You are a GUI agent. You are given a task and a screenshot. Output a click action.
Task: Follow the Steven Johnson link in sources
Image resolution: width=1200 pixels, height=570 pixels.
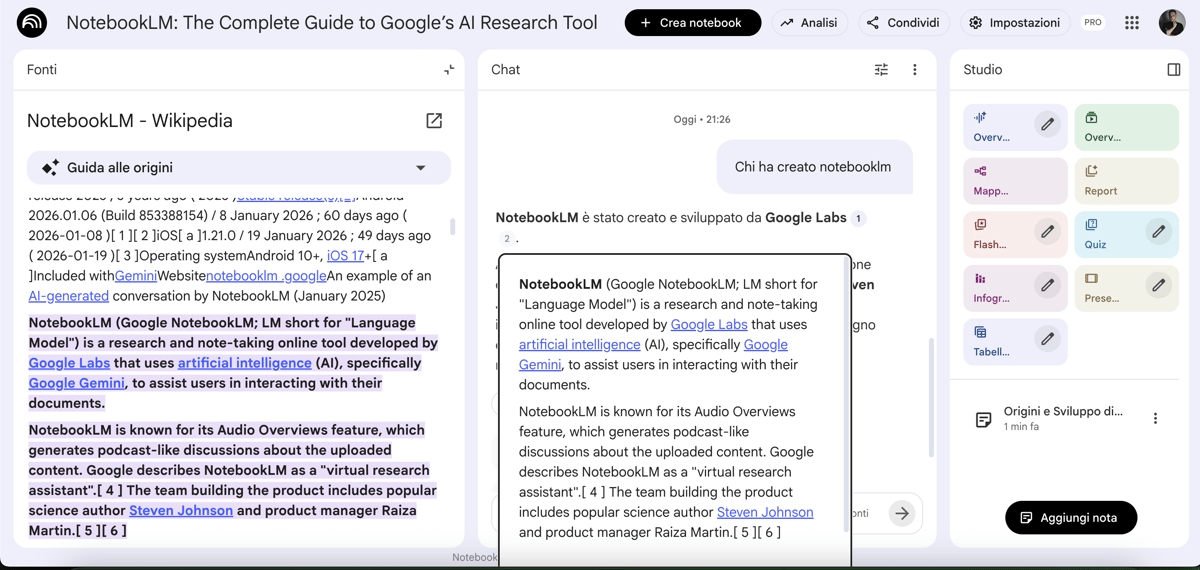(181, 510)
